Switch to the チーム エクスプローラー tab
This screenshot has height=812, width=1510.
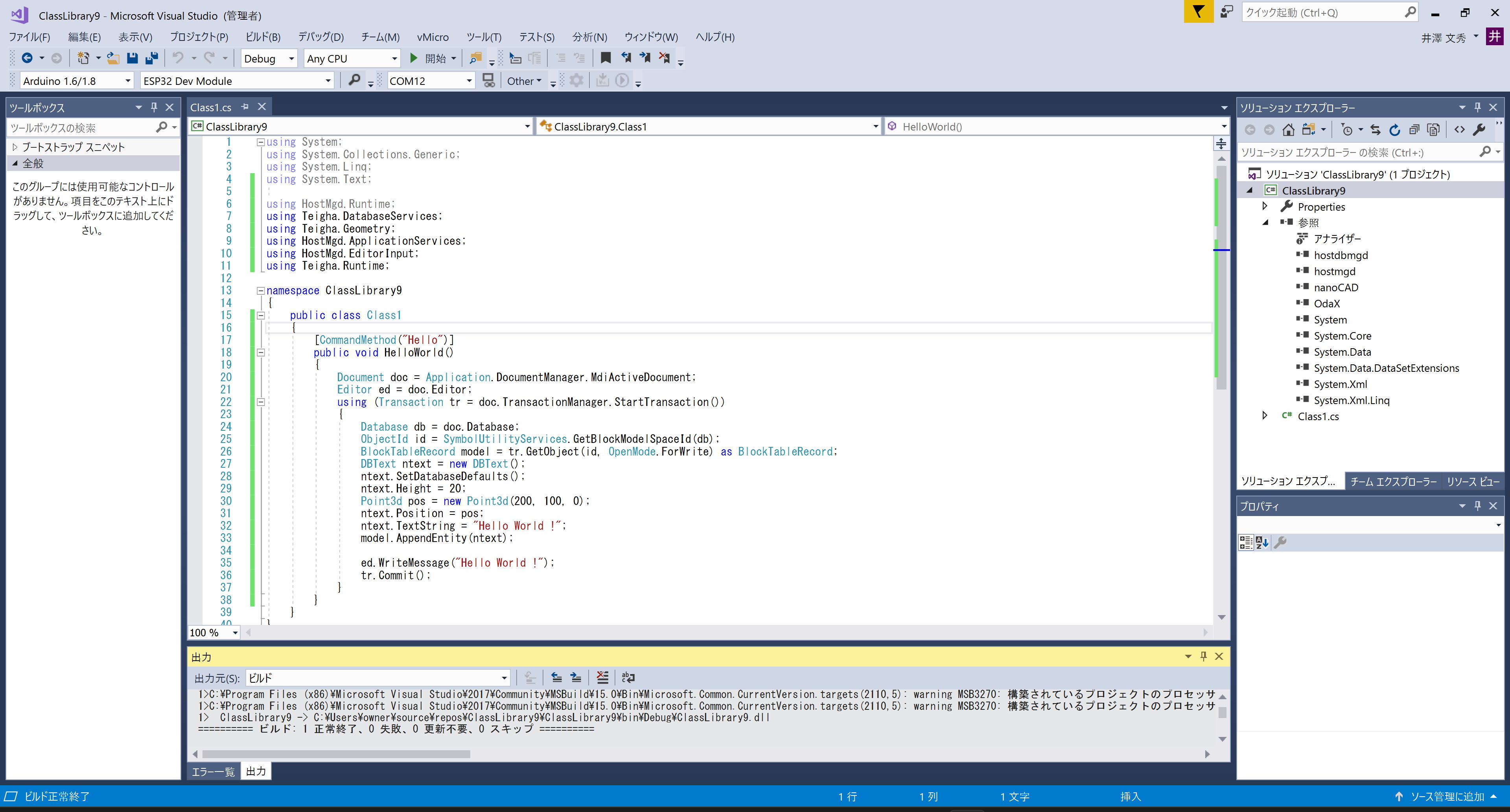tap(1393, 481)
